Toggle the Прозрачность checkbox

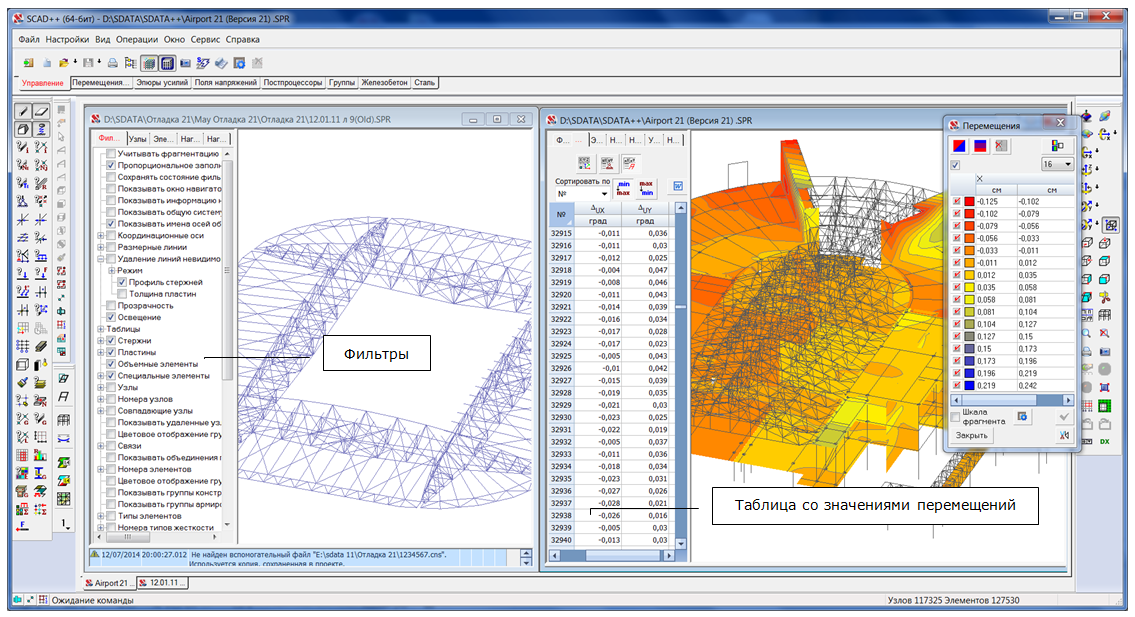[112, 305]
